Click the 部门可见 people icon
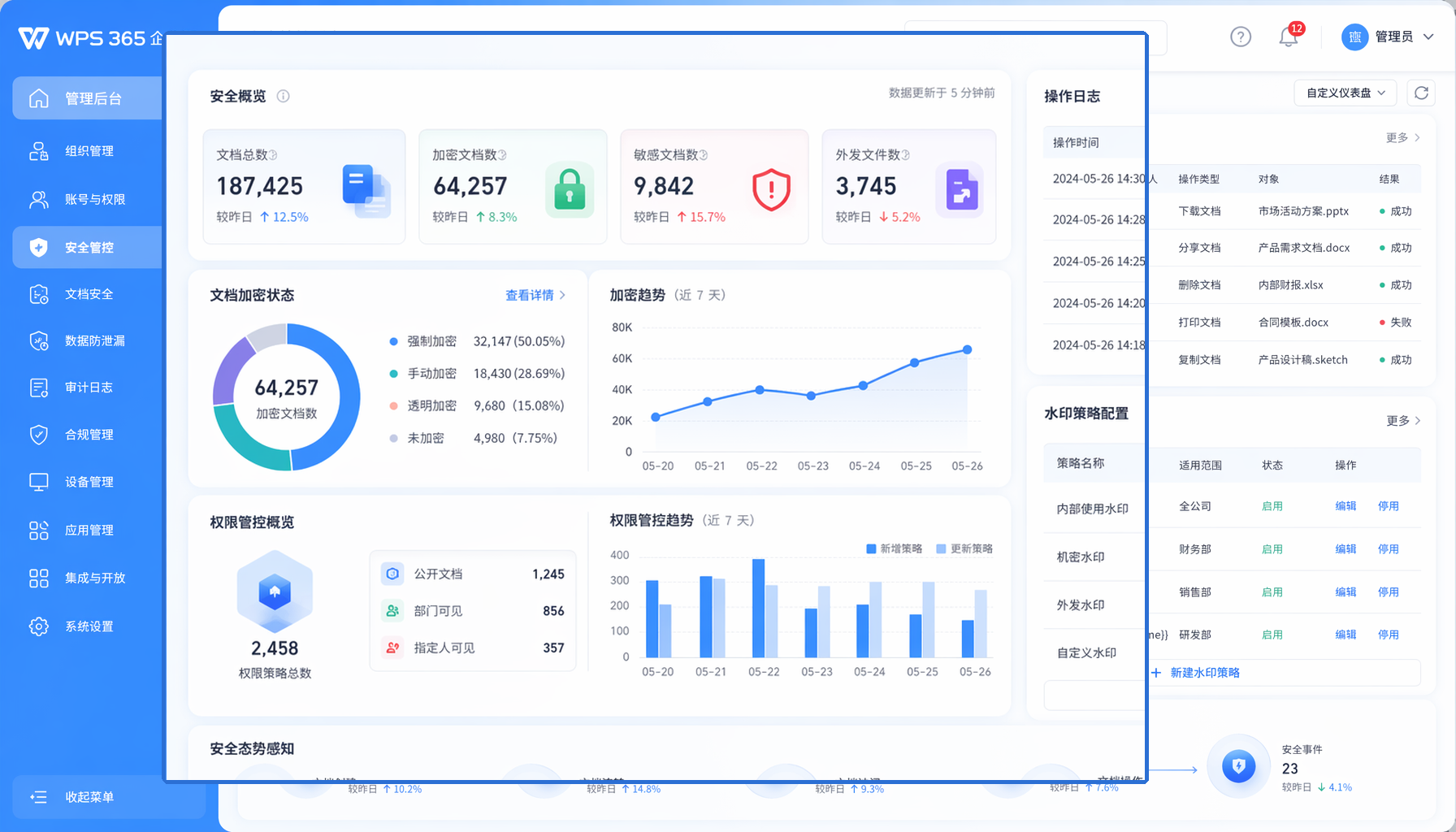 coord(392,610)
